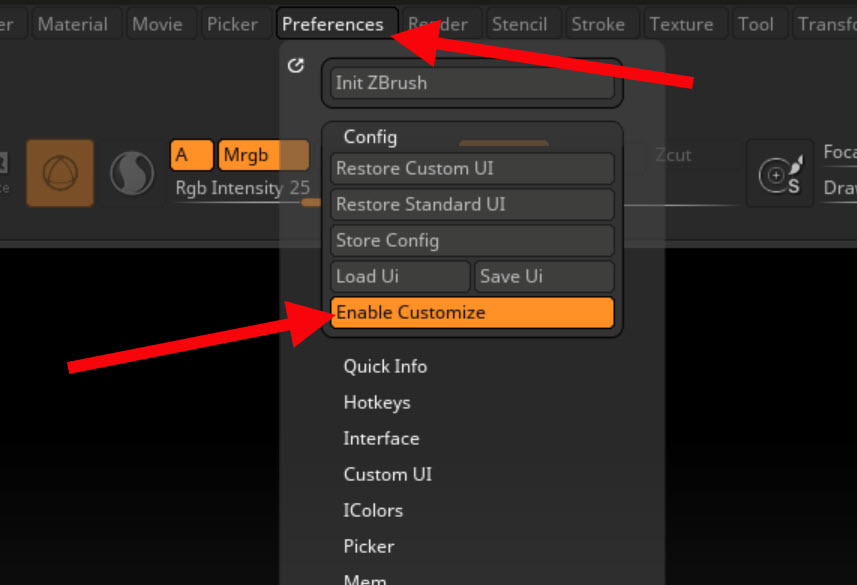This screenshot has width=857, height=585.
Task: Toggle the Mrgb mode button
Action: pyautogui.click(x=263, y=155)
